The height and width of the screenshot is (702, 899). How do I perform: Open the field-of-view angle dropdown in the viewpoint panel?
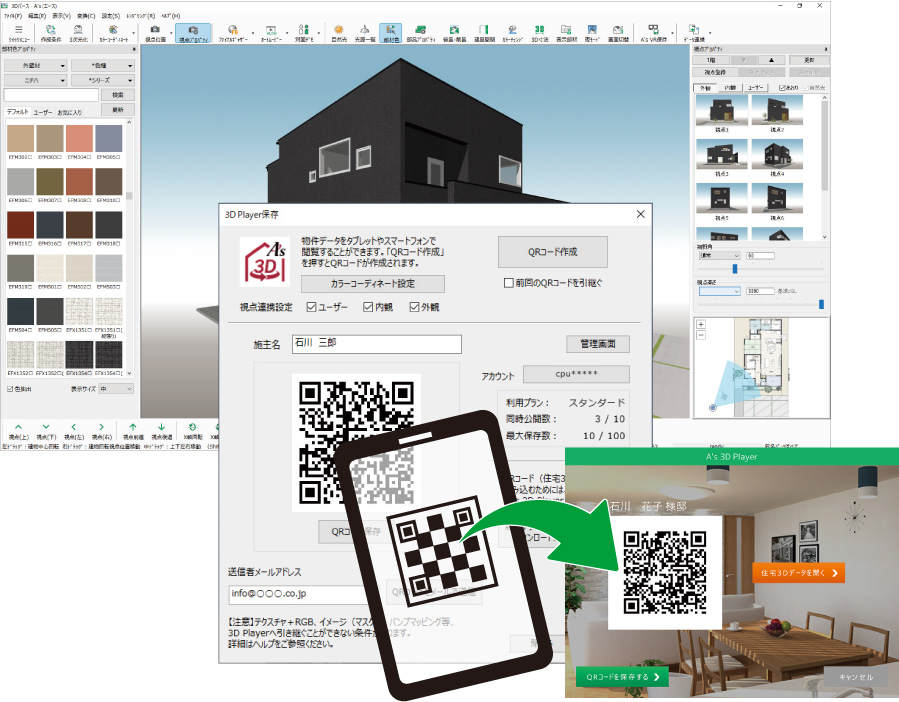tap(720, 255)
